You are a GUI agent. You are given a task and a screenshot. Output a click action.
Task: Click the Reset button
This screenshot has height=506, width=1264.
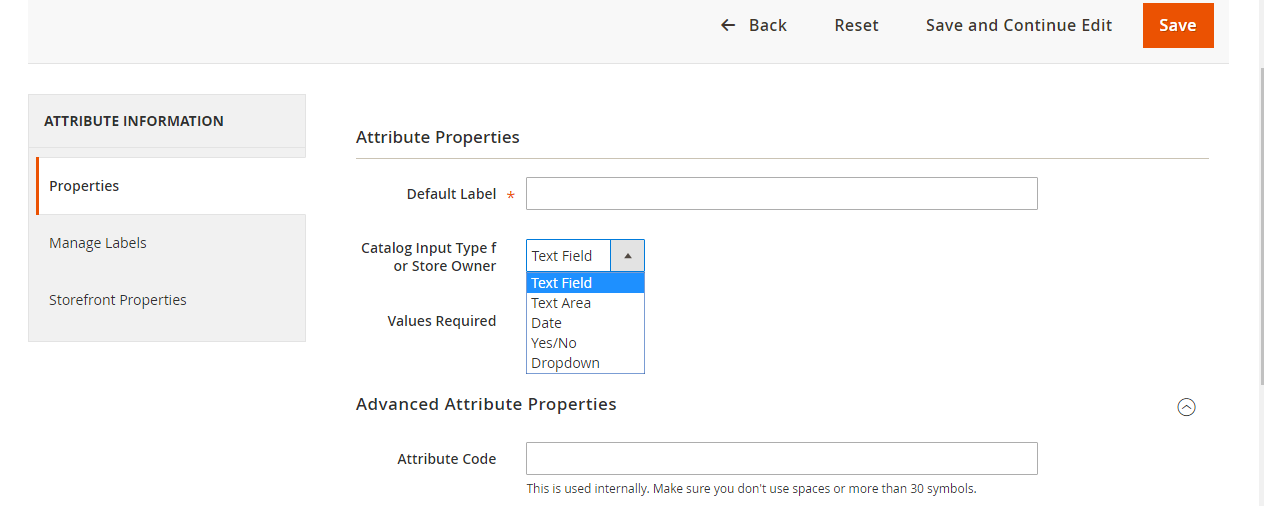(x=856, y=26)
